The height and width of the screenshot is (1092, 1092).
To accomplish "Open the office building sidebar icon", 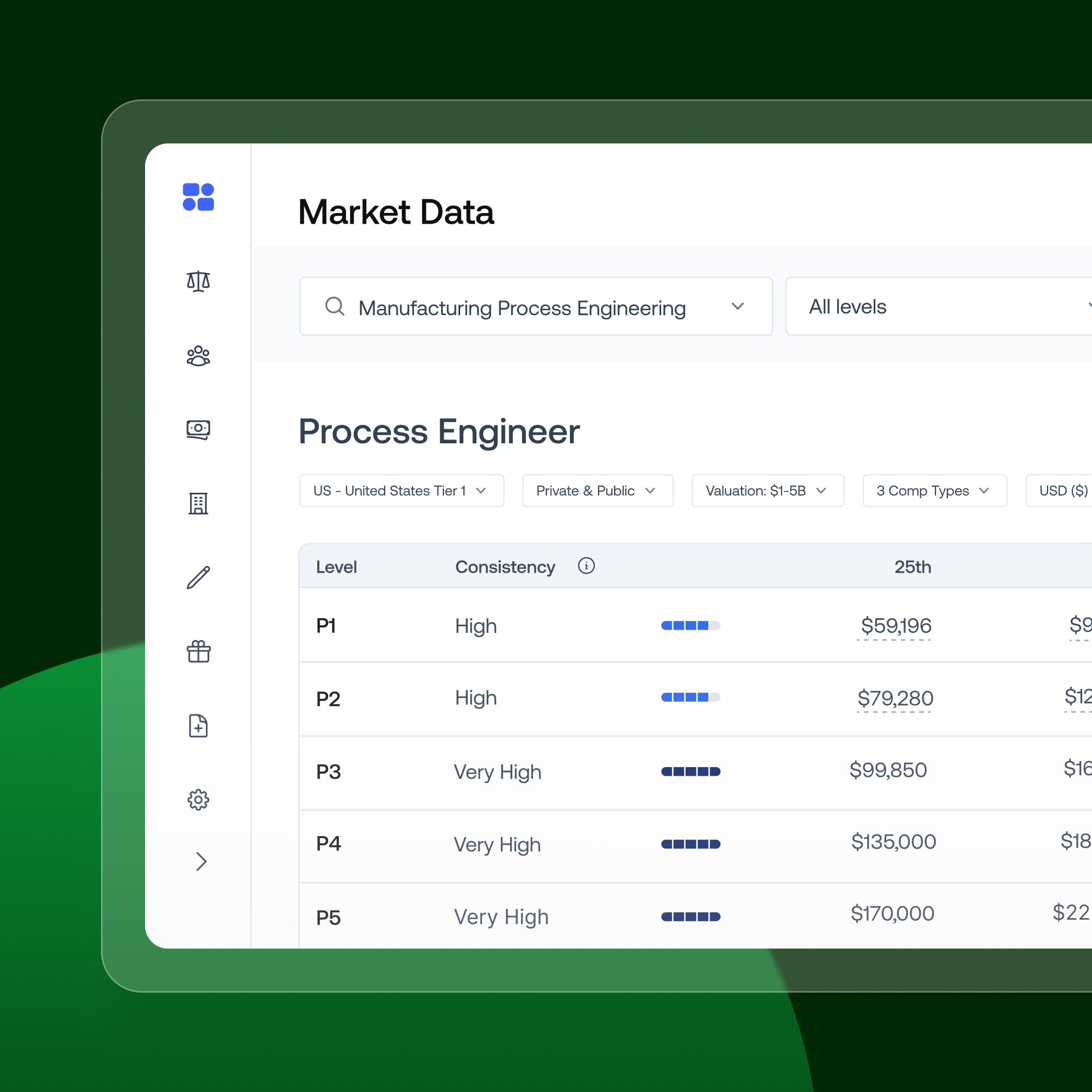I will click(x=198, y=503).
